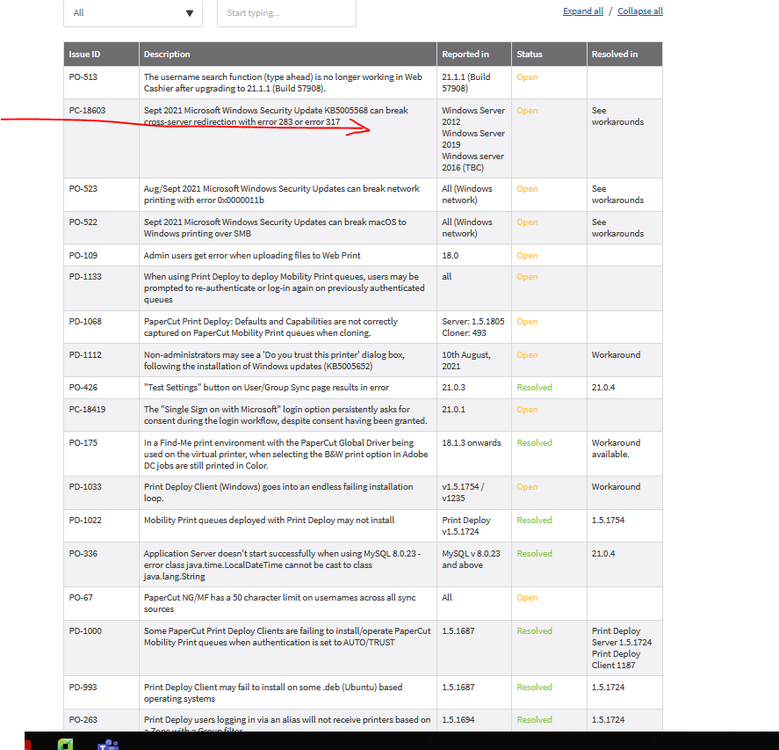Select issue ID PO-426
The image size is (779, 750).
tap(83, 387)
